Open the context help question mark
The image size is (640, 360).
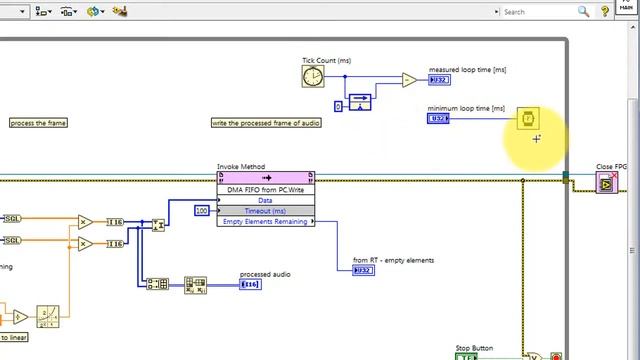[x=605, y=11]
